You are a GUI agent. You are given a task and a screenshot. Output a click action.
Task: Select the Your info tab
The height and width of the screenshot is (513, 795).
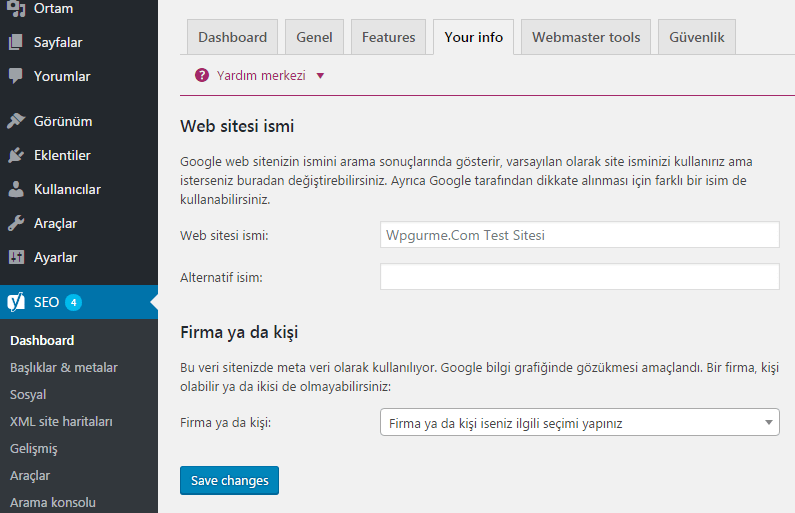[474, 37]
